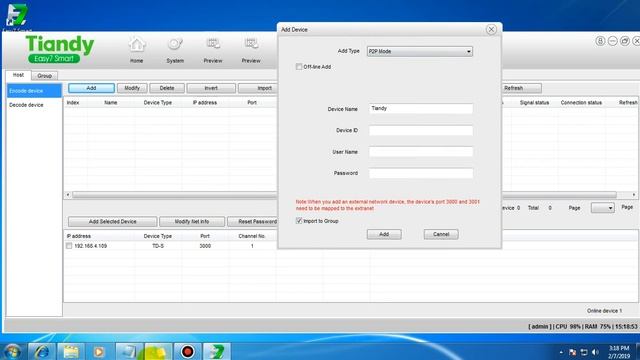Switch to the screen recorder taskbar icon

187,351
